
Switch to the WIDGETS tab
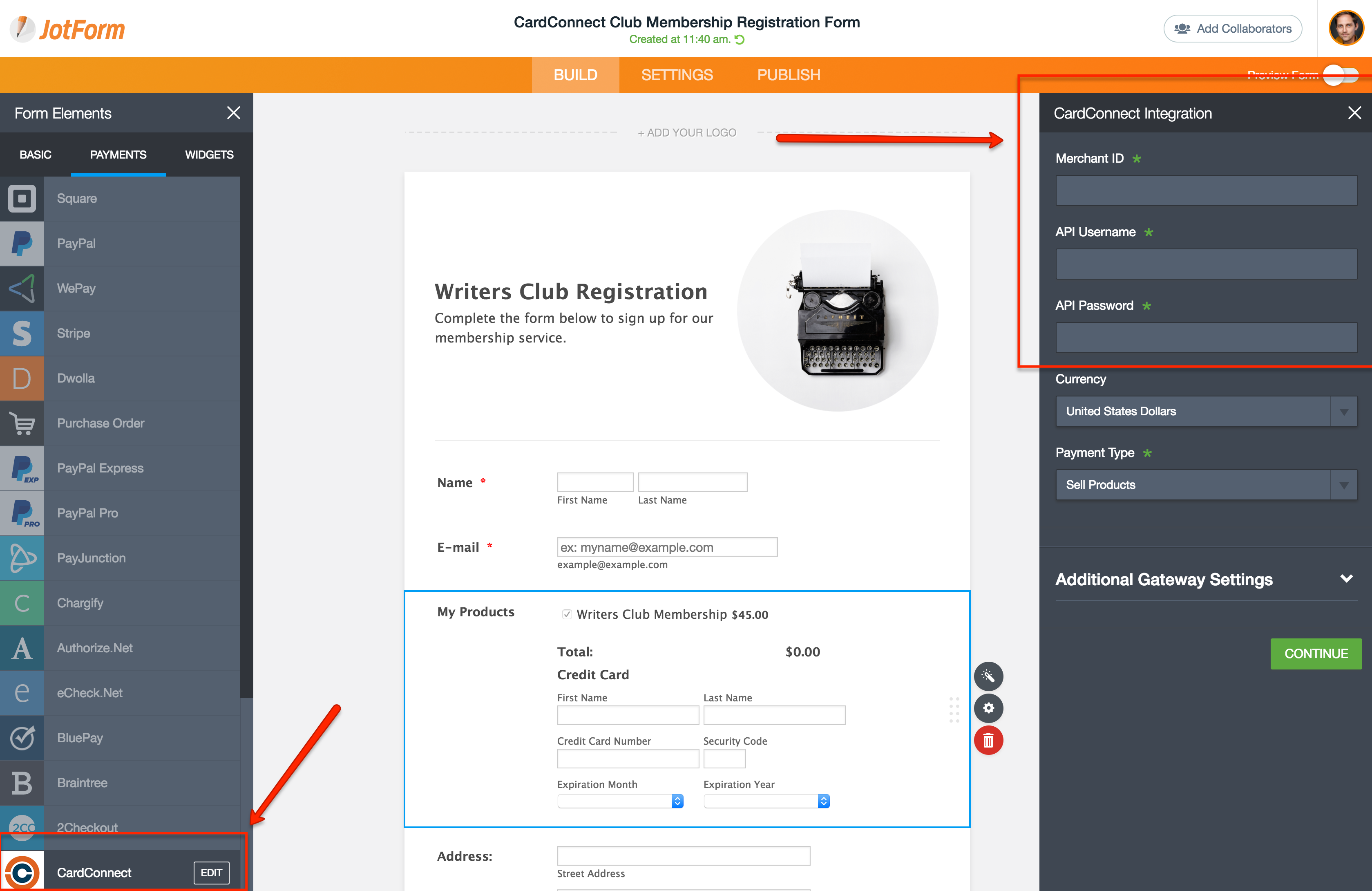tap(209, 154)
